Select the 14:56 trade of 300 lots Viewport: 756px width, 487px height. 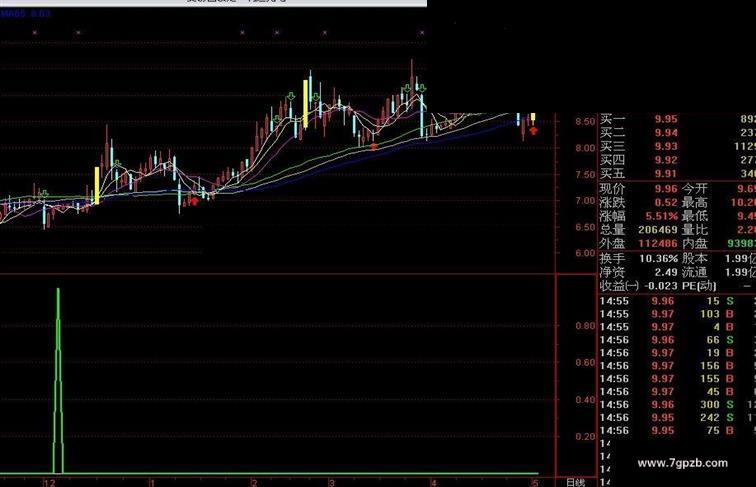coord(677,405)
